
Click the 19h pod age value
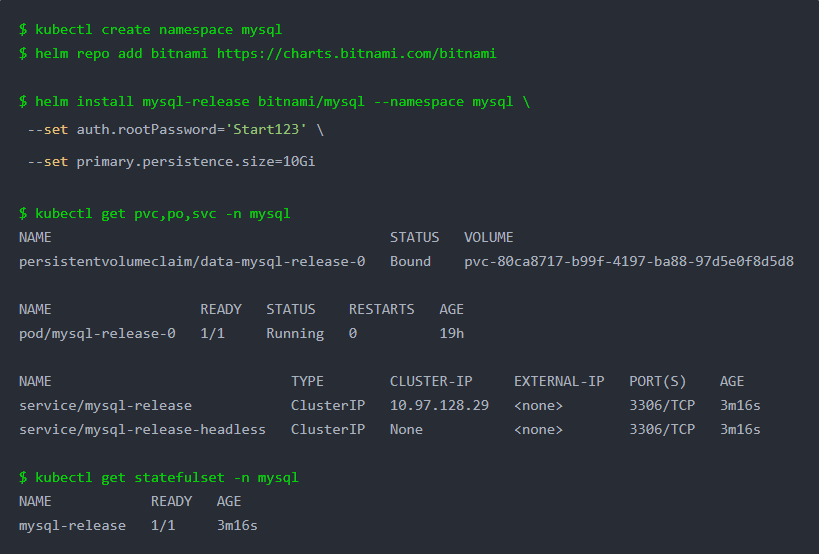[x=451, y=334]
